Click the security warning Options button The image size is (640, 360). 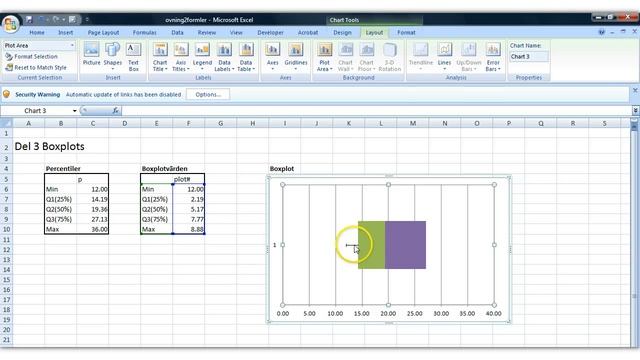tap(208, 94)
